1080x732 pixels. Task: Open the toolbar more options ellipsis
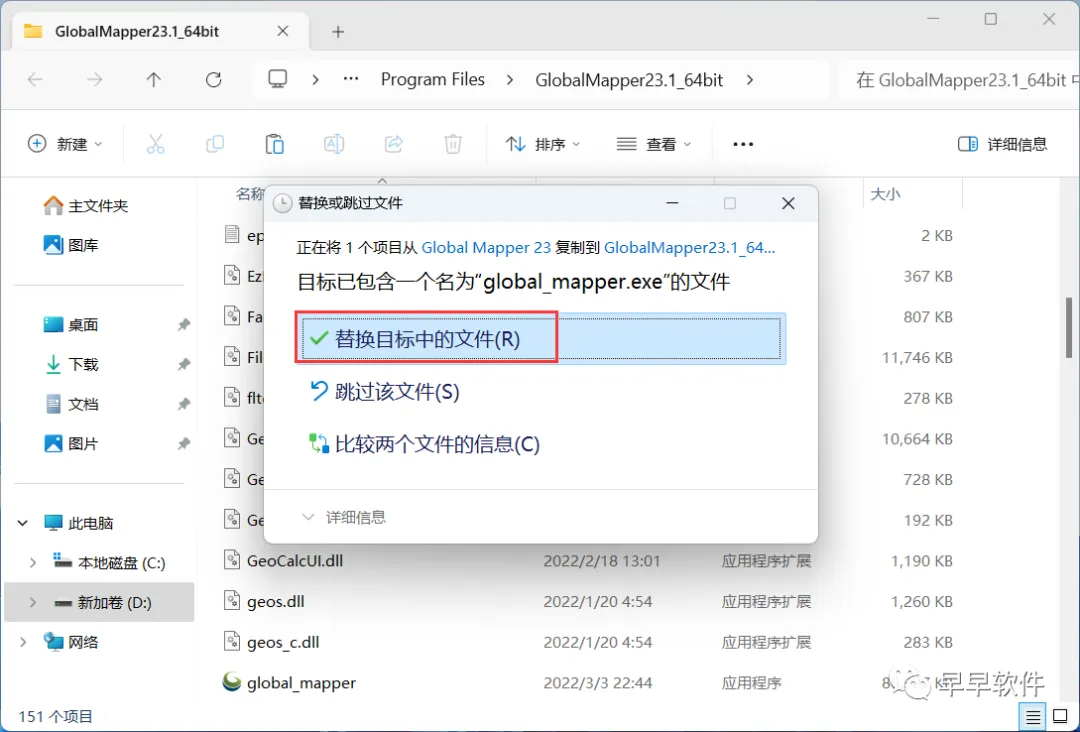coord(742,144)
